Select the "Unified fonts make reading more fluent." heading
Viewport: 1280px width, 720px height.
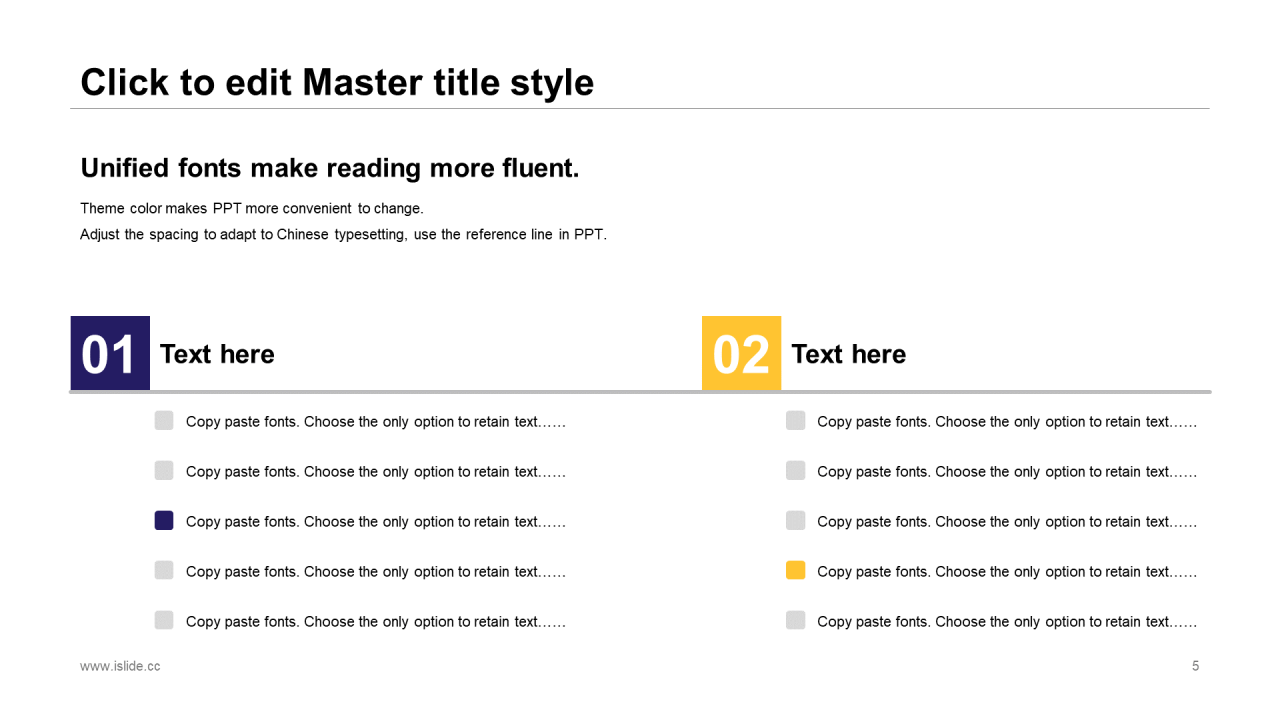pos(330,168)
